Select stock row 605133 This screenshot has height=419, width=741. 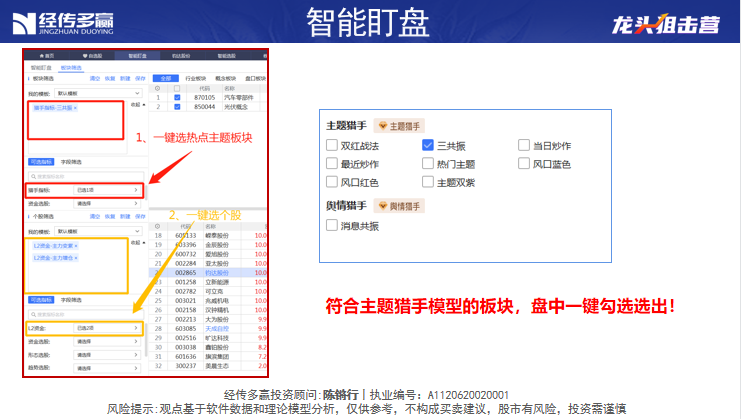pyautogui.click(x=208, y=235)
